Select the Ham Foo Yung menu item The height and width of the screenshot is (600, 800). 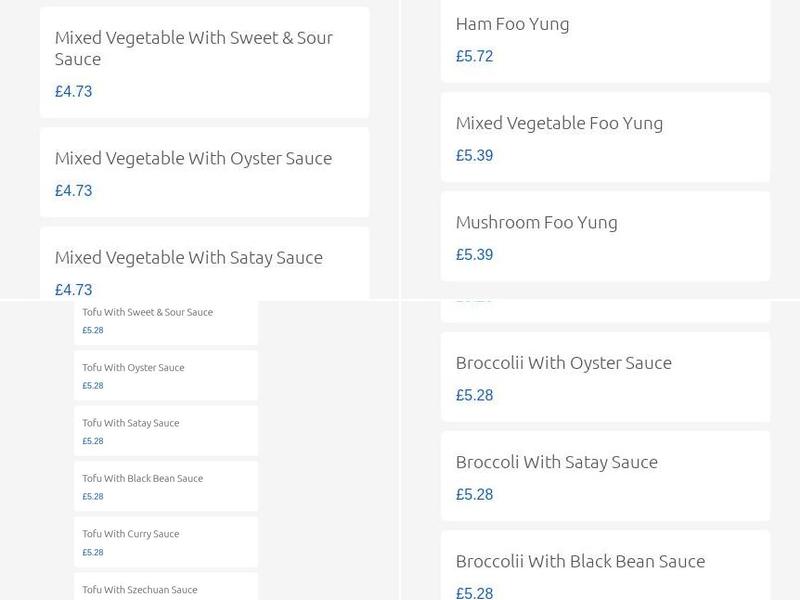[x=511, y=23]
